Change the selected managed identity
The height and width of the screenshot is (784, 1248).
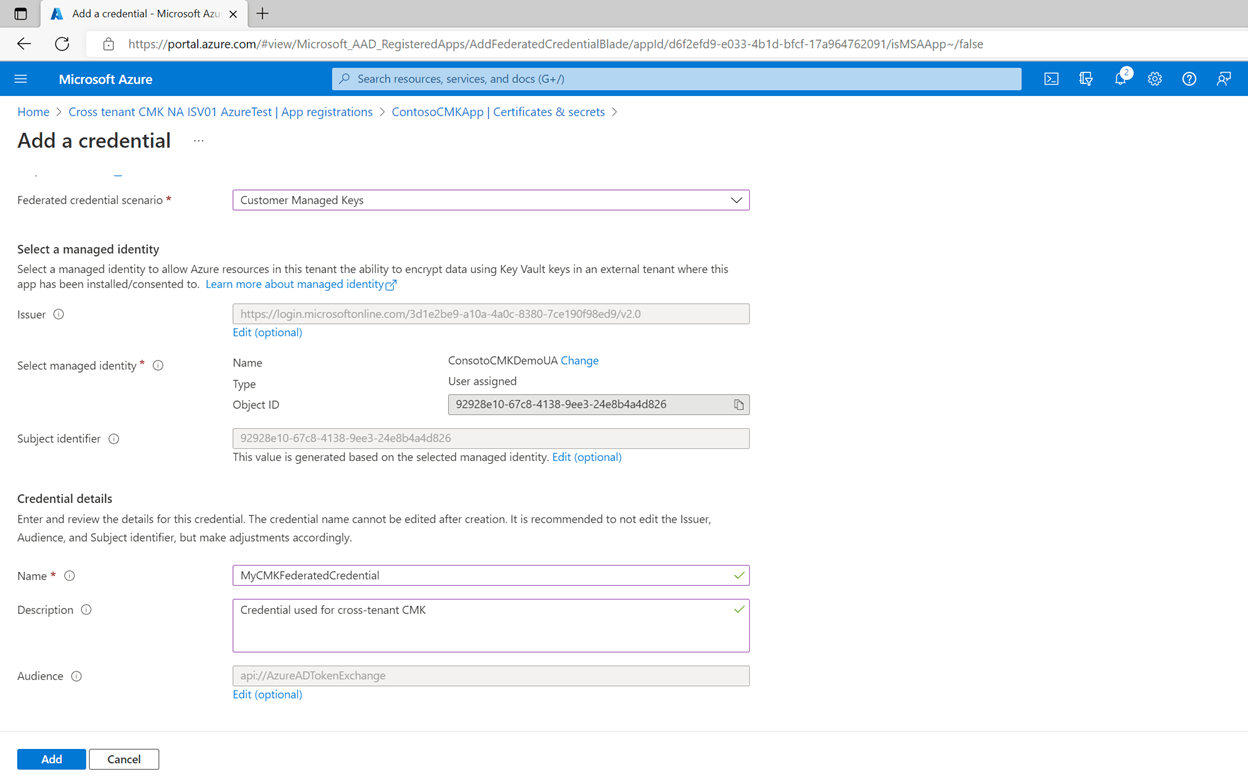point(579,360)
